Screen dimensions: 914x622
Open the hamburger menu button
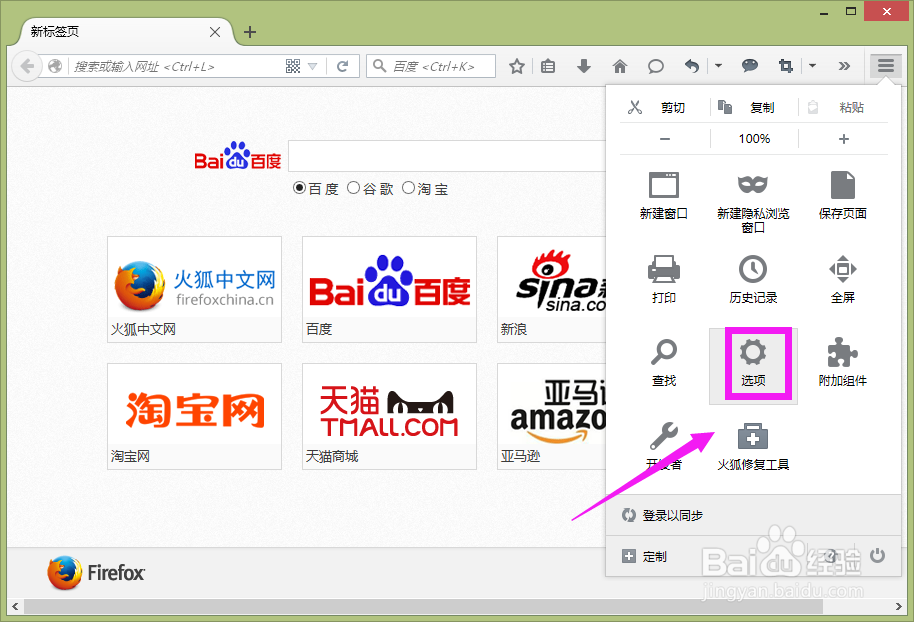pos(885,66)
